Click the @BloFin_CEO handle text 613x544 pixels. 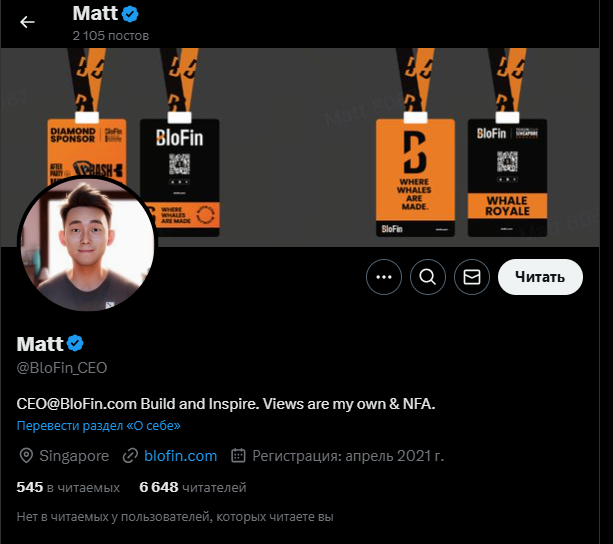62,368
